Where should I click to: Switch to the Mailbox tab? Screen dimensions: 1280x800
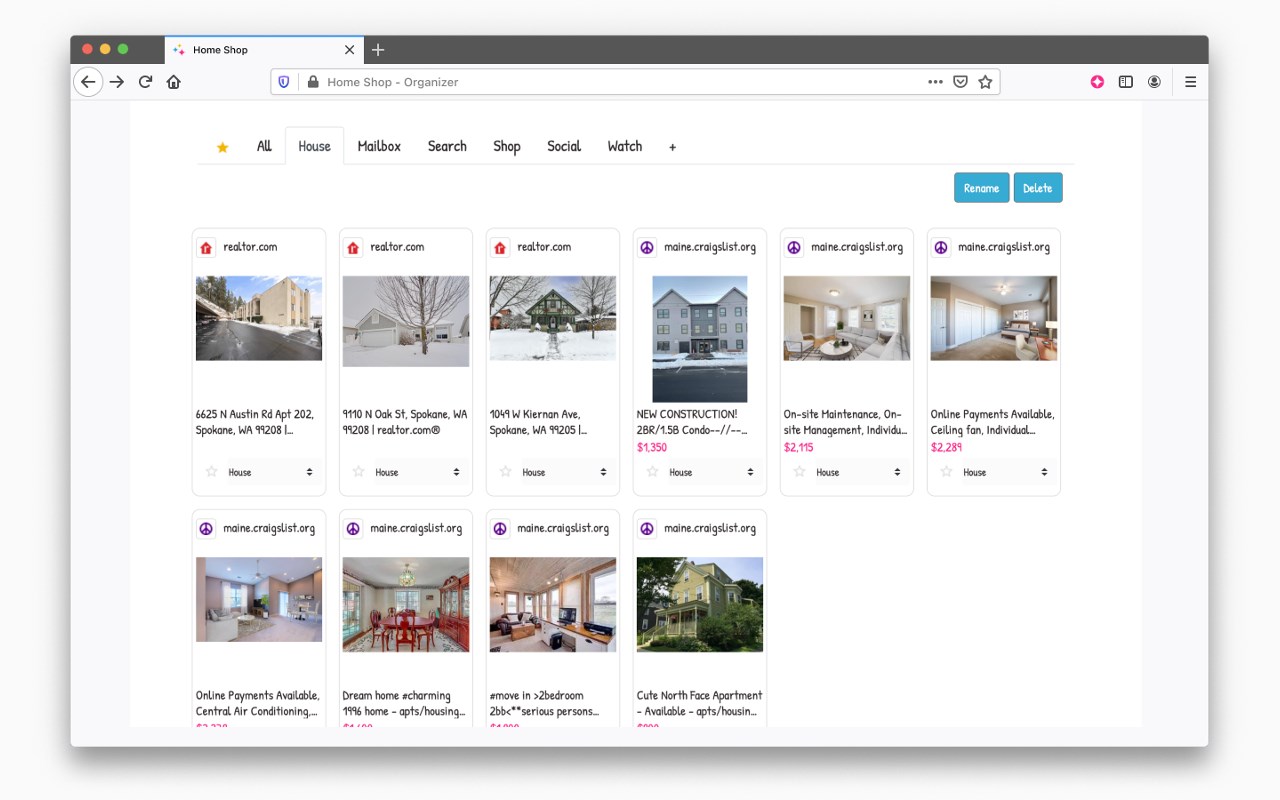tap(379, 146)
